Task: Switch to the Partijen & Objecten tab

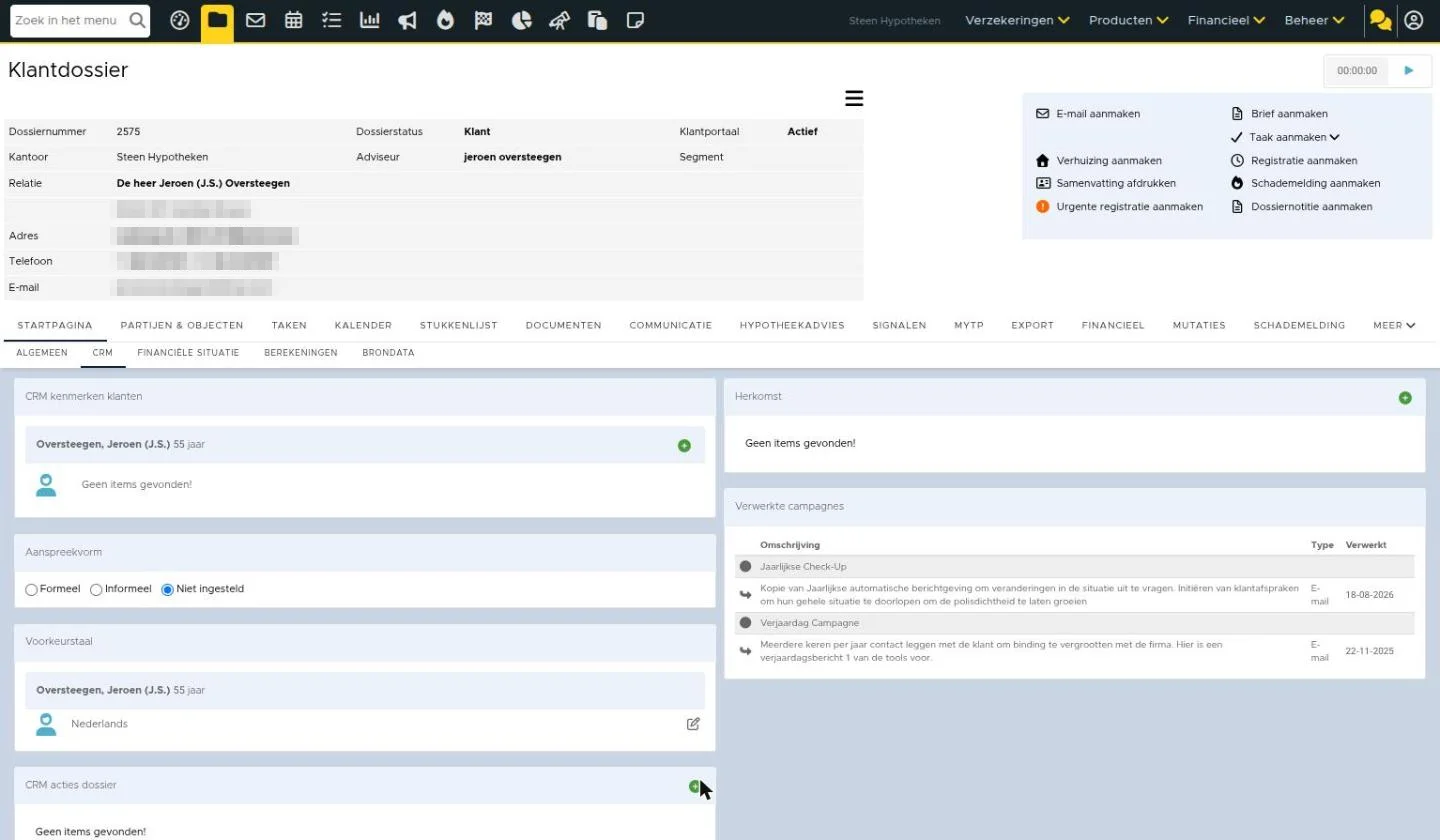Action: [182, 325]
